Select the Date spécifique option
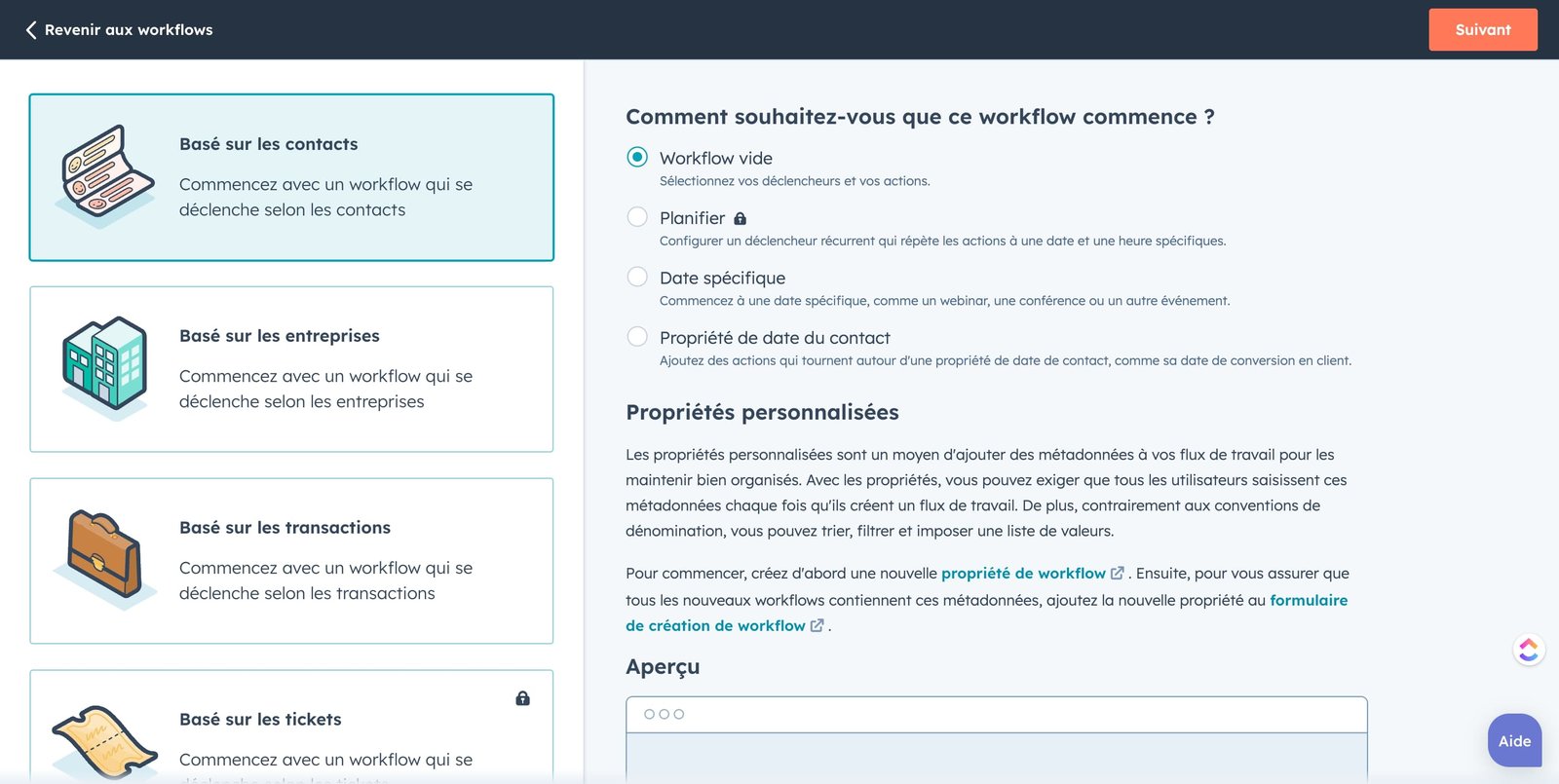The width and height of the screenshot is (1559, 784). 637,277
